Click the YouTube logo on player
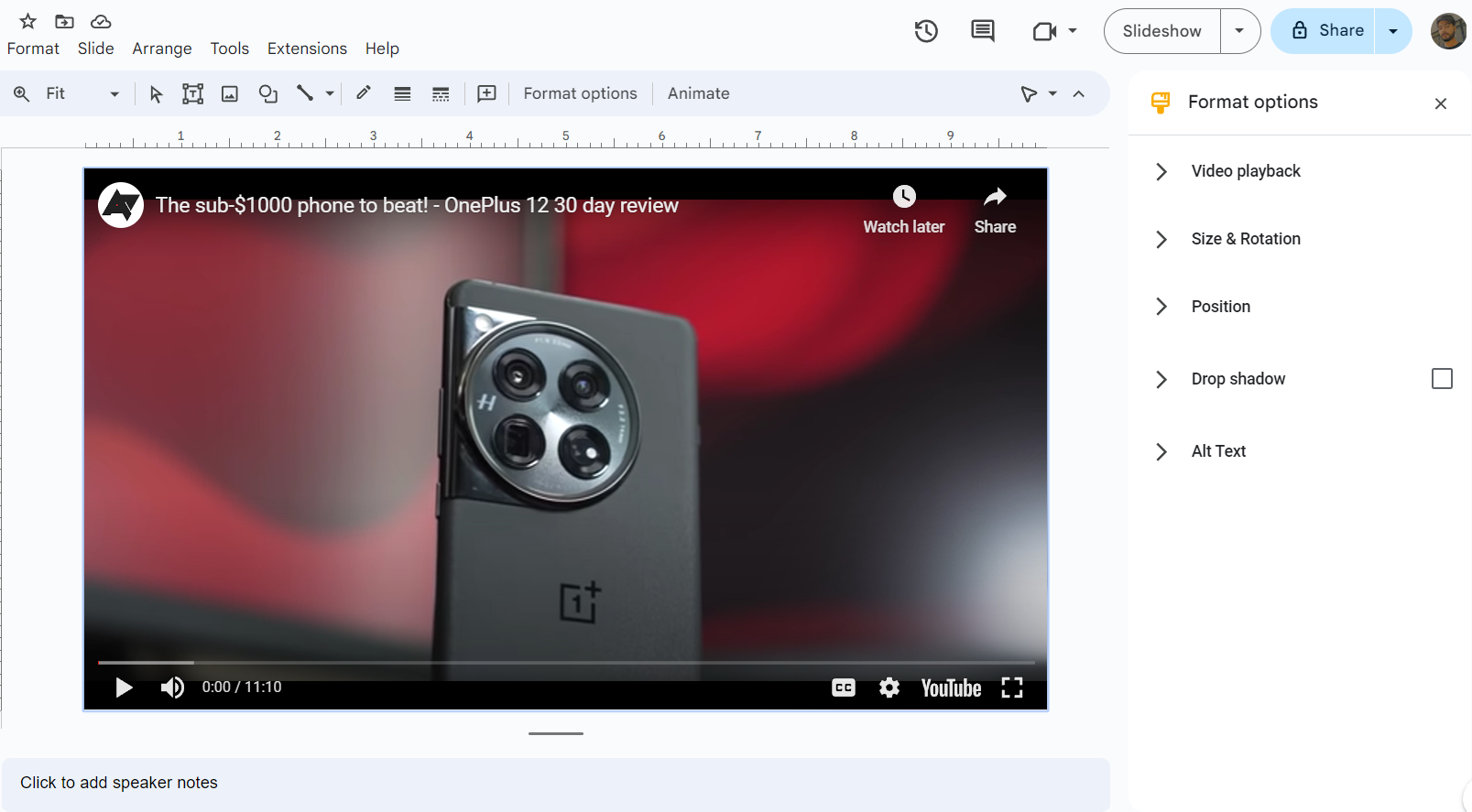 tap(951, 688)
